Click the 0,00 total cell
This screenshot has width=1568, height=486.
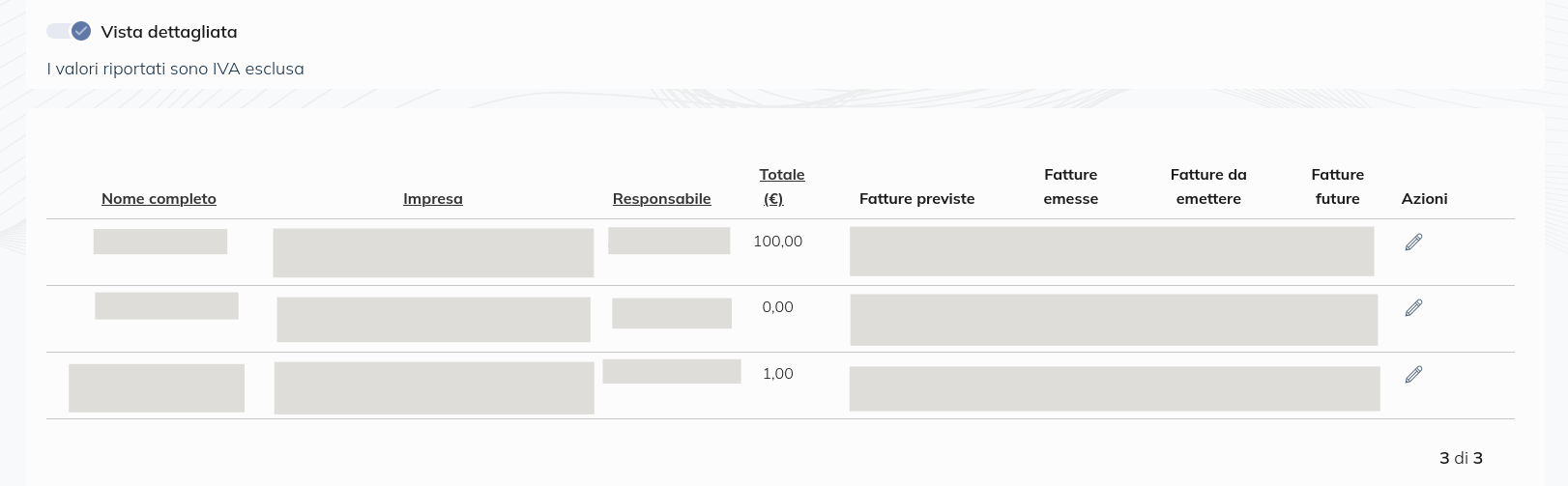coord(777,306)
